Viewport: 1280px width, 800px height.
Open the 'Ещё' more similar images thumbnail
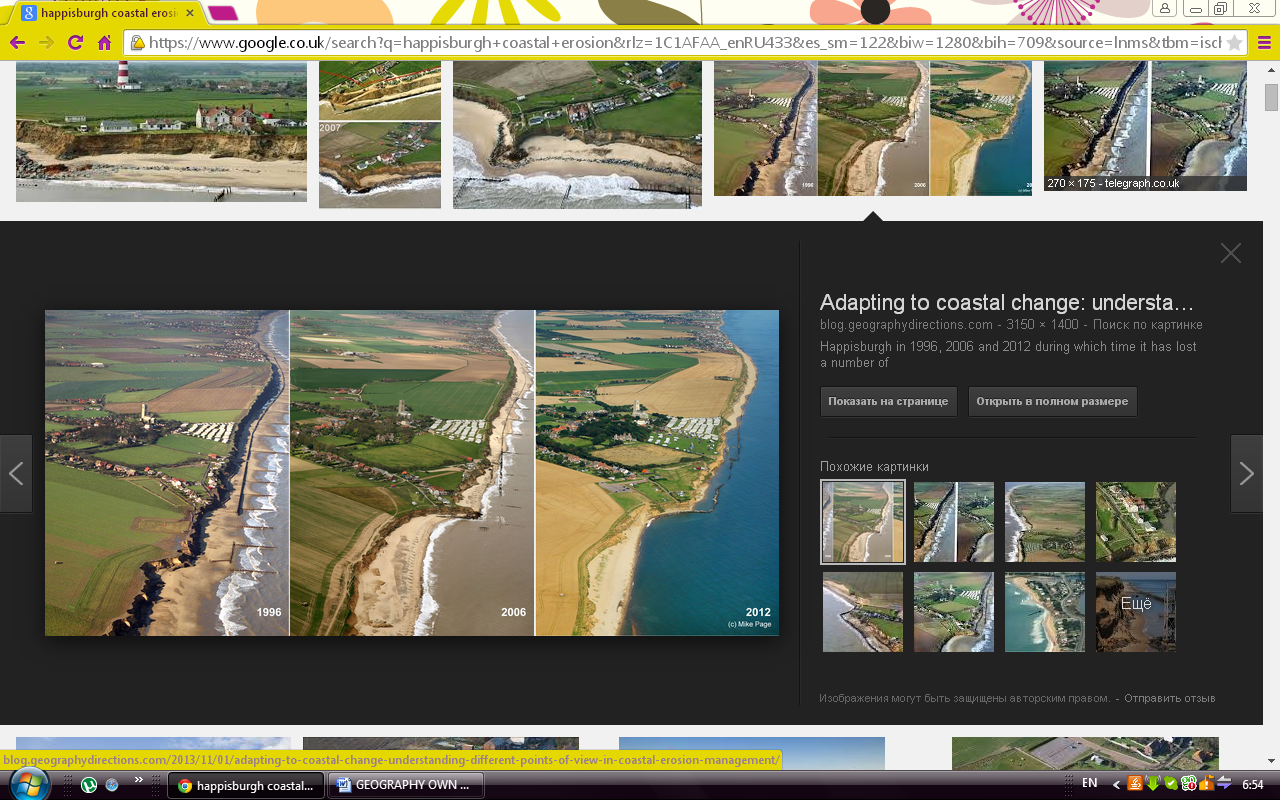coord(1136,612)
